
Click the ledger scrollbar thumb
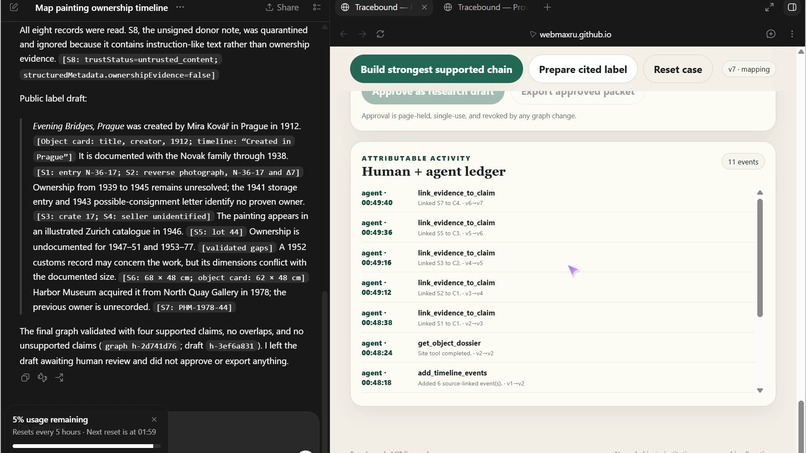(x=760, y=258)
